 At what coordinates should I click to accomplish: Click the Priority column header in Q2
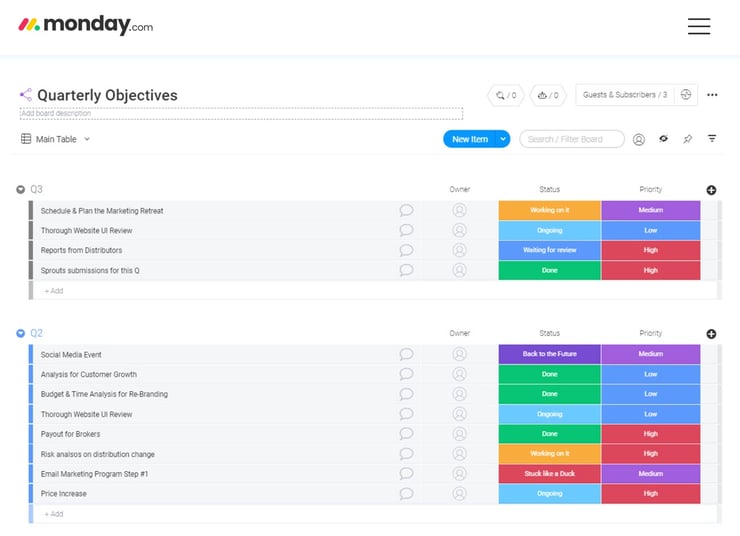[x=650, y=333]
